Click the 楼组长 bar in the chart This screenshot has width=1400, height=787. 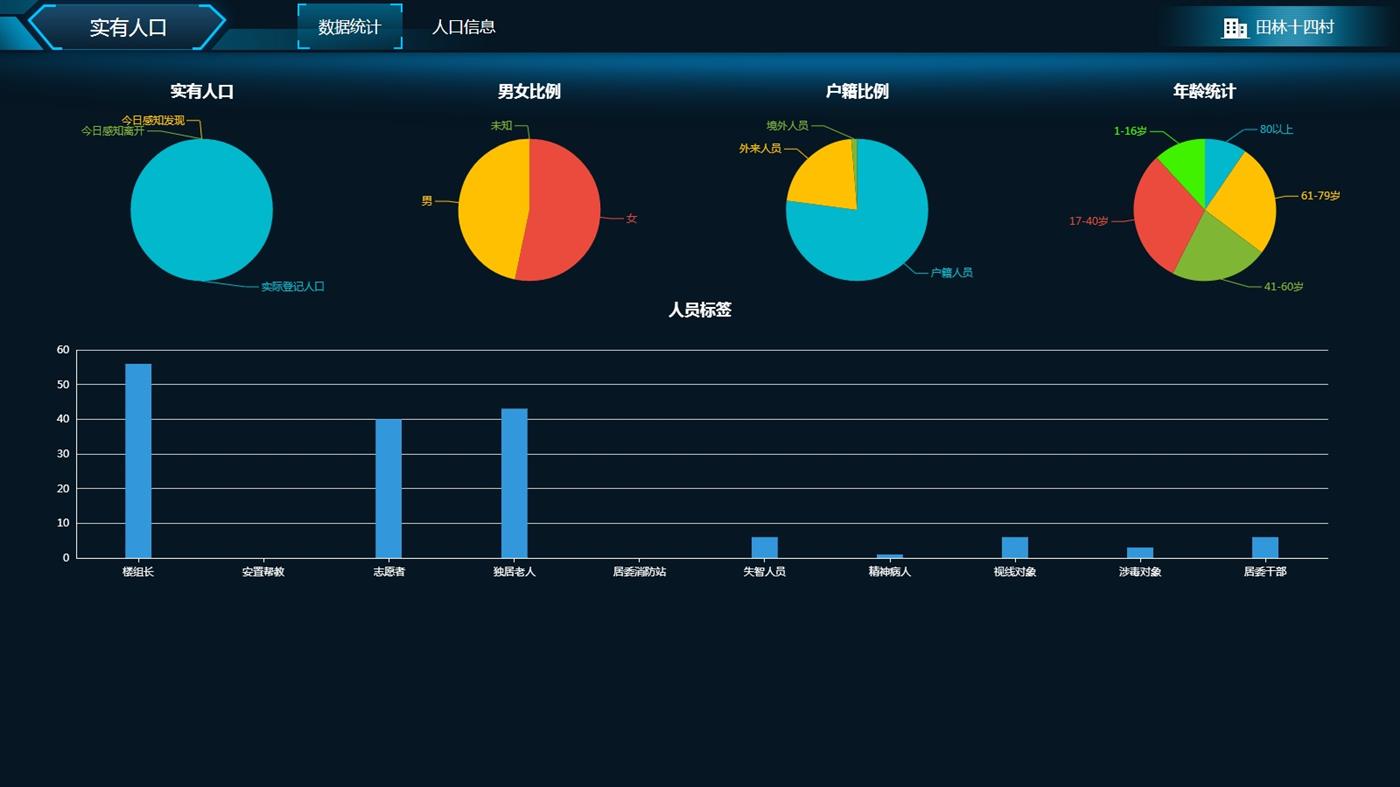[138, 461]
